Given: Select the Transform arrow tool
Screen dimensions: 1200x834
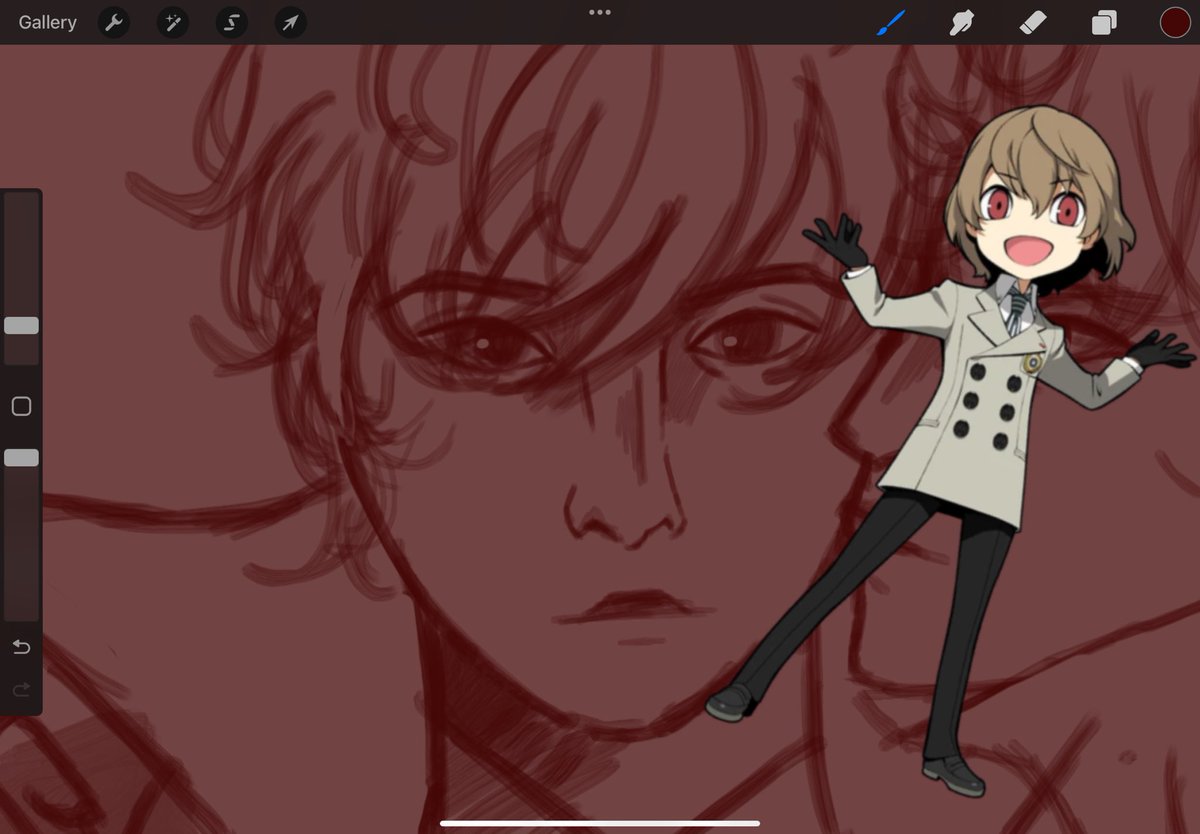Looking at the screenshot, I should [x=289, y=22].
